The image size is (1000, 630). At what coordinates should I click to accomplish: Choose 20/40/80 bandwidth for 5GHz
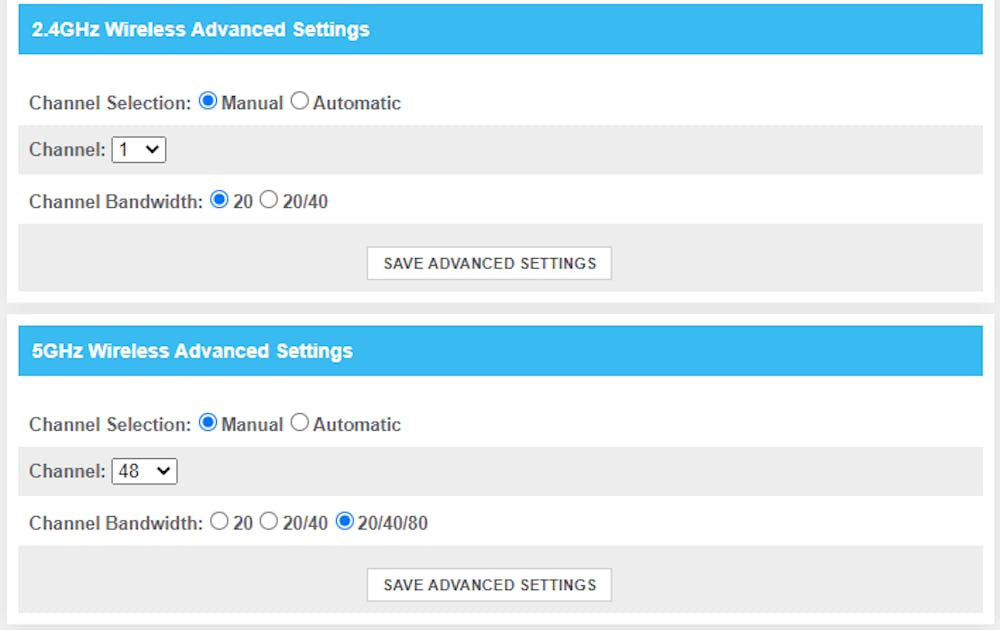coord(345,522)
